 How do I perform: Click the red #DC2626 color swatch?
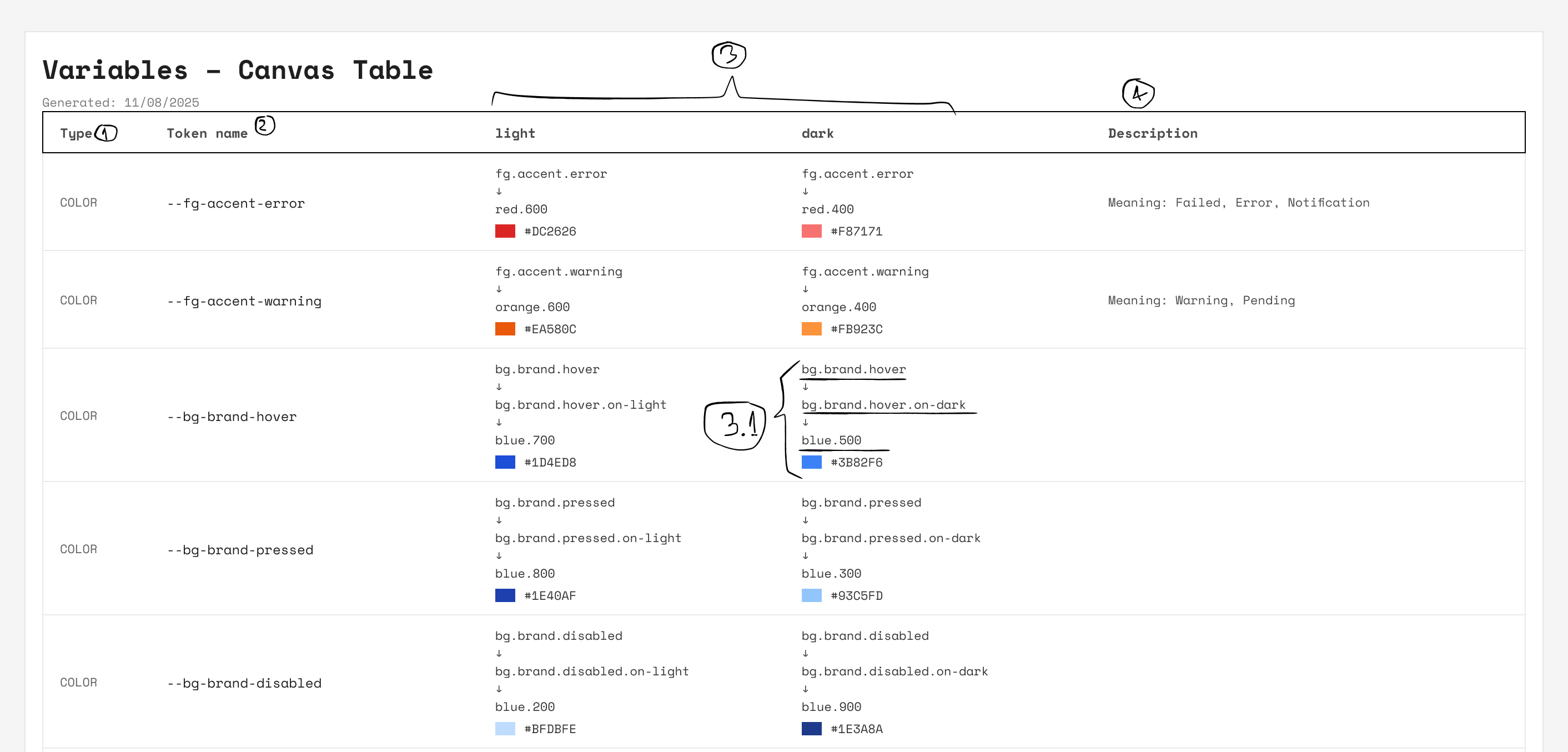(505, 232)
